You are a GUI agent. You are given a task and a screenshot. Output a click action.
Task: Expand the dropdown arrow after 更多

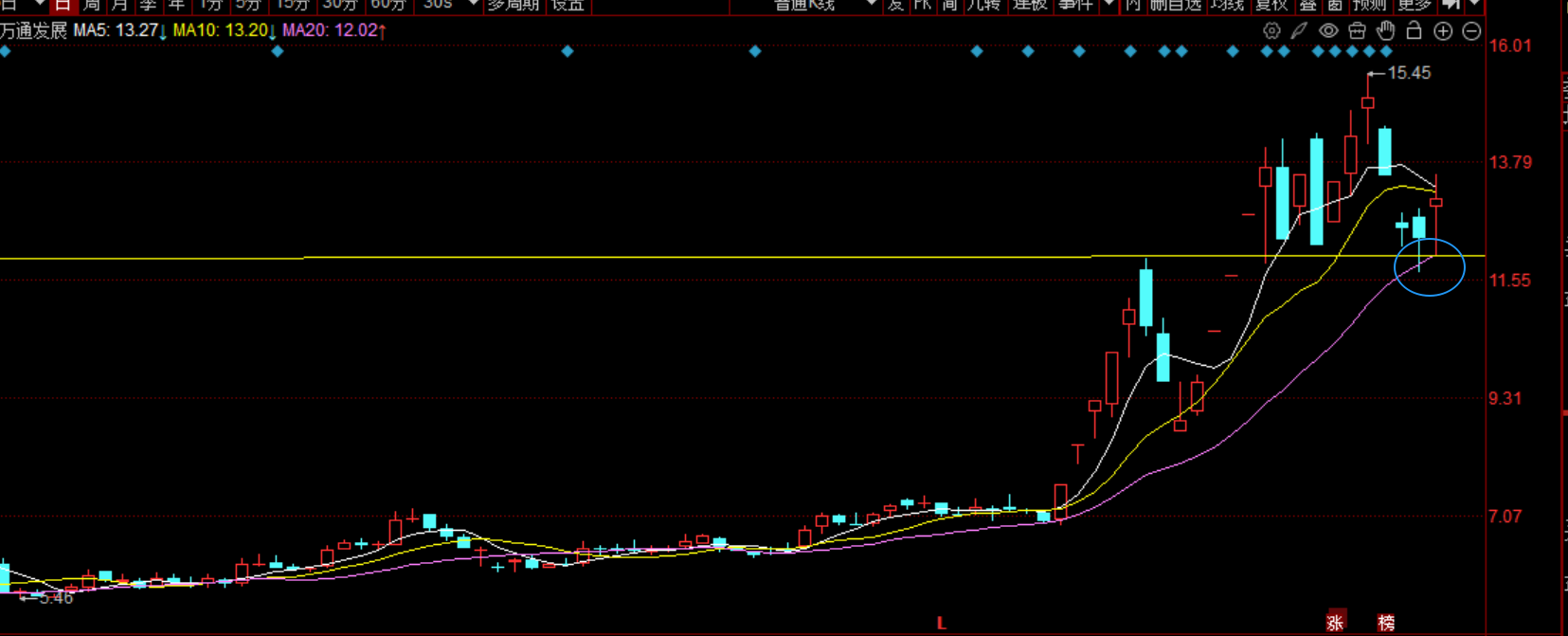tap(1474, 5)
